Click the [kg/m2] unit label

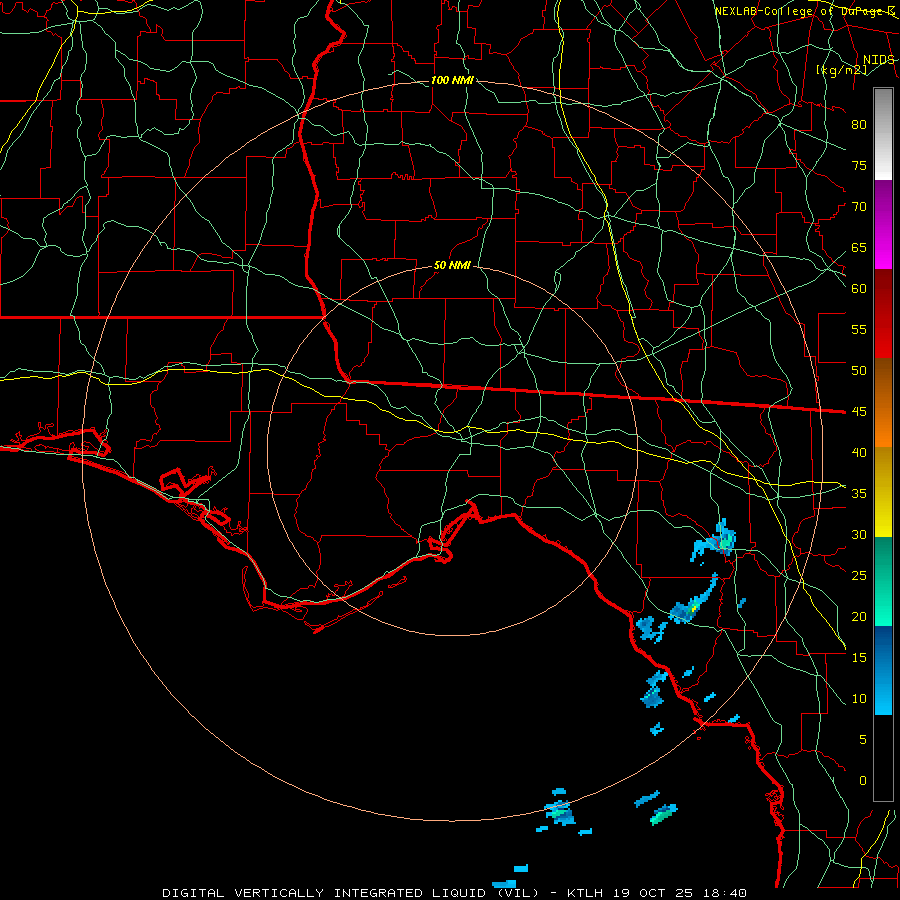(x=841, y=70)
